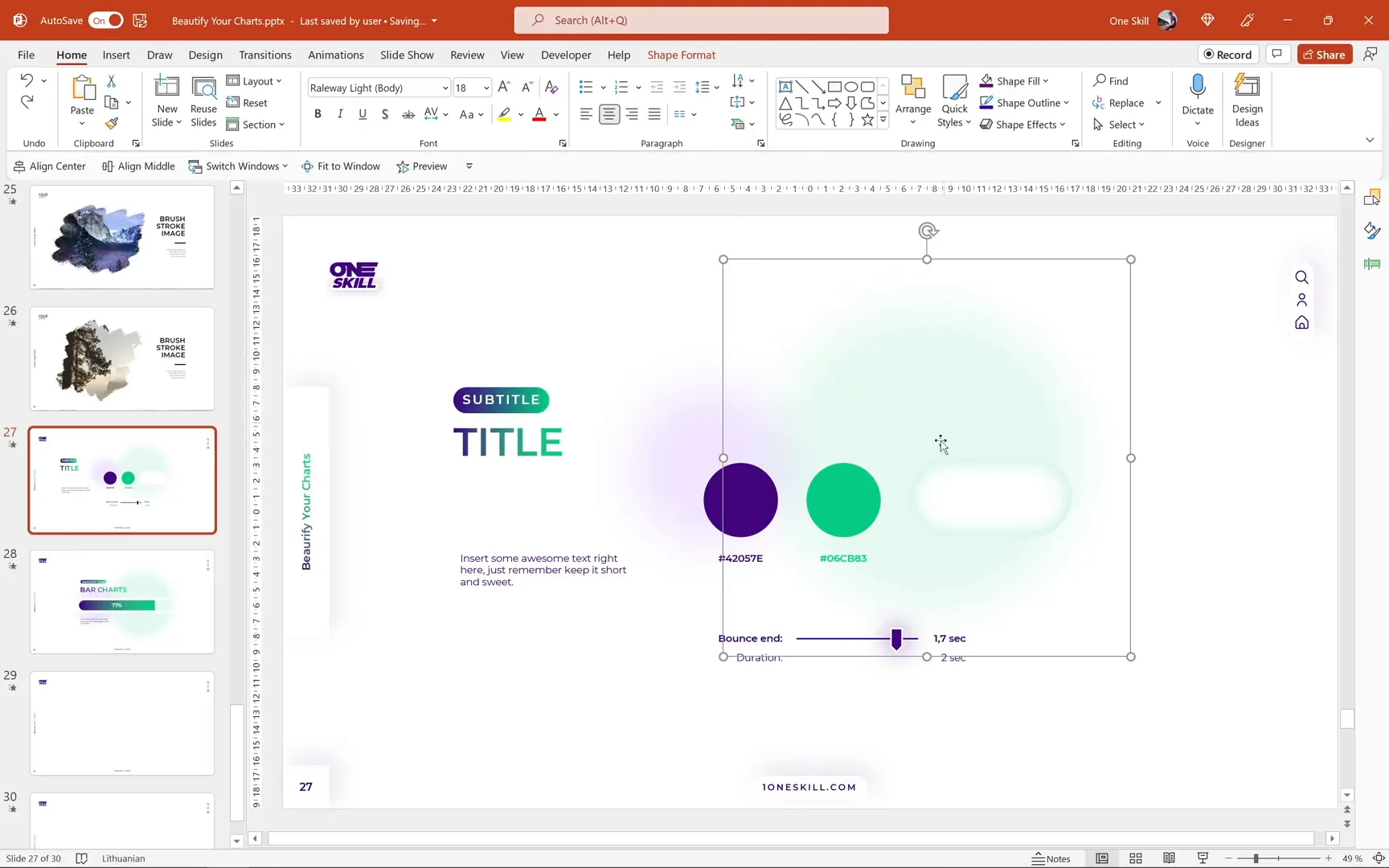Click the Share button
Image resolution: width=1389 pixels, height=868 pixels.
1324,55
